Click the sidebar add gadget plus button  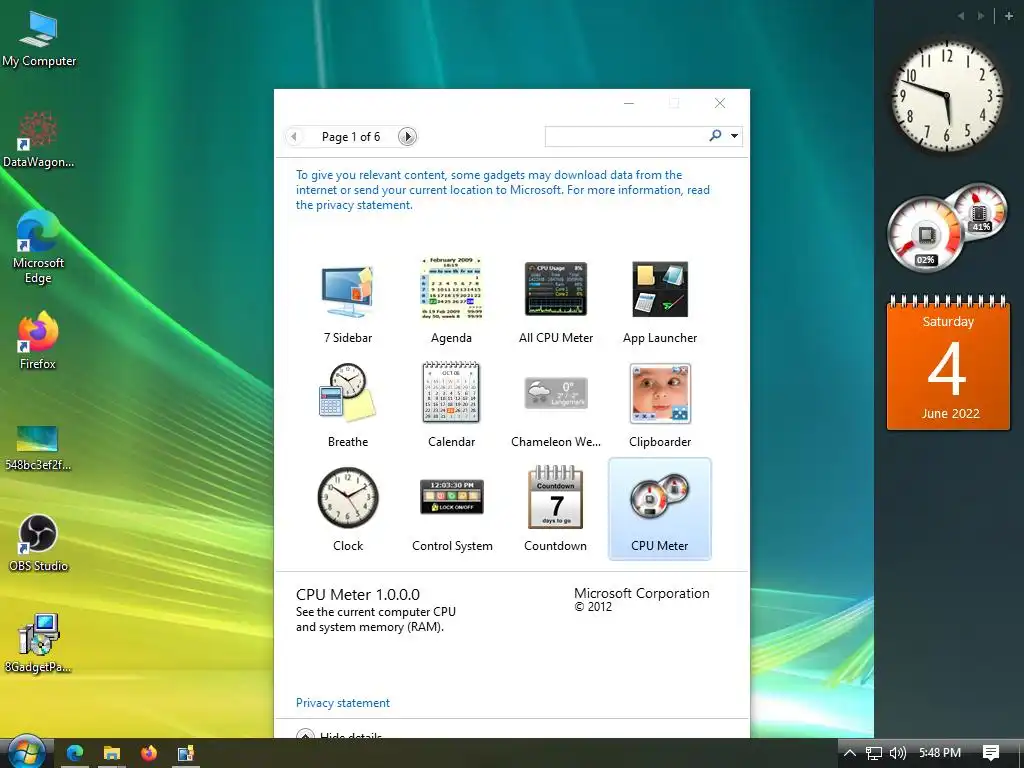coord(1009,16)
